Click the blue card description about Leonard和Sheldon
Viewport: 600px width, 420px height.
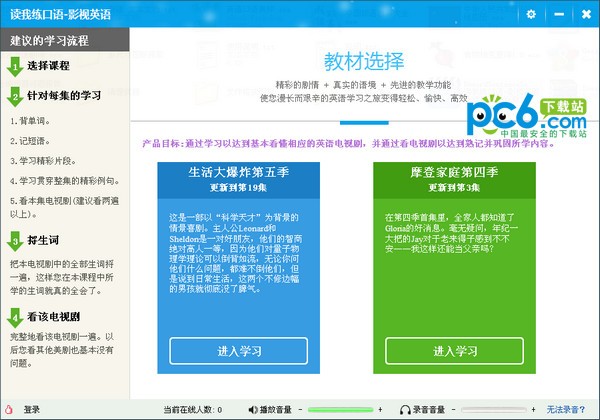click(236, 253)
